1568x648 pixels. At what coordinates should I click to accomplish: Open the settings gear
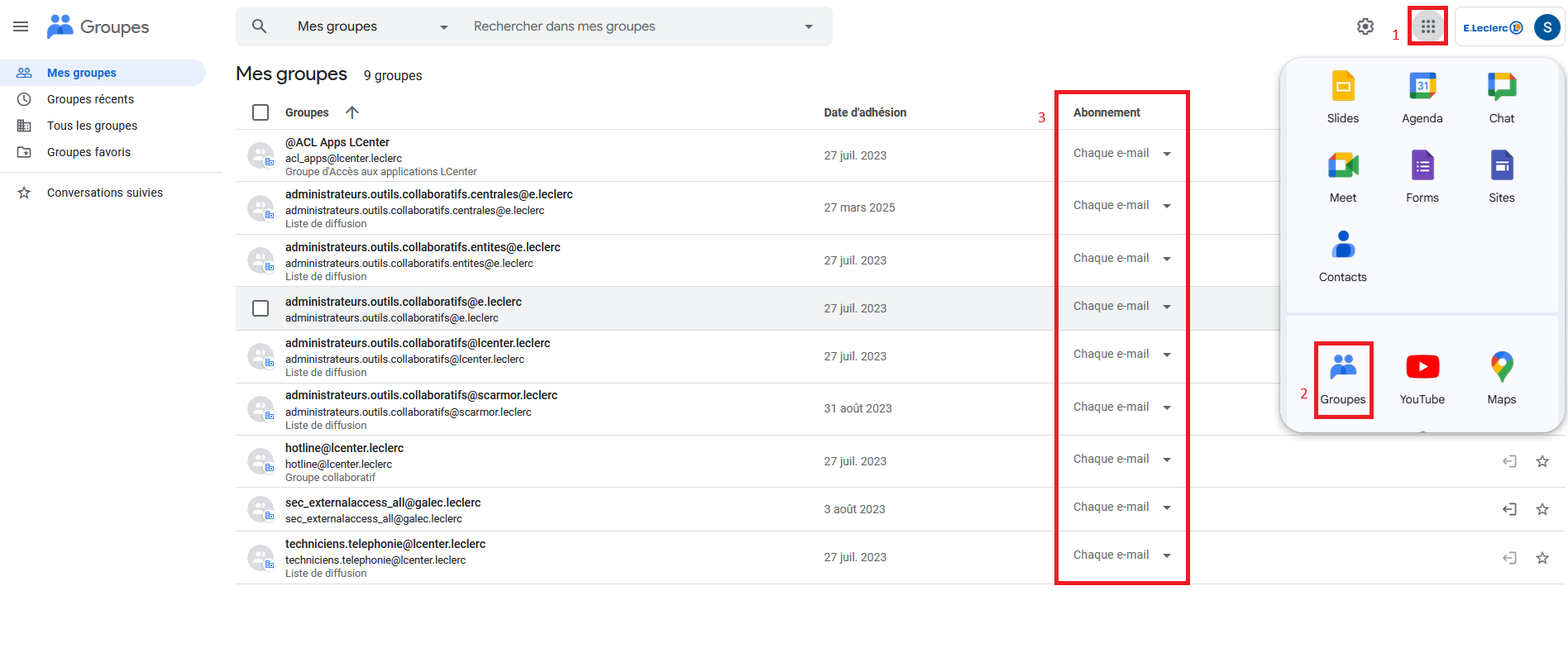1365,26
